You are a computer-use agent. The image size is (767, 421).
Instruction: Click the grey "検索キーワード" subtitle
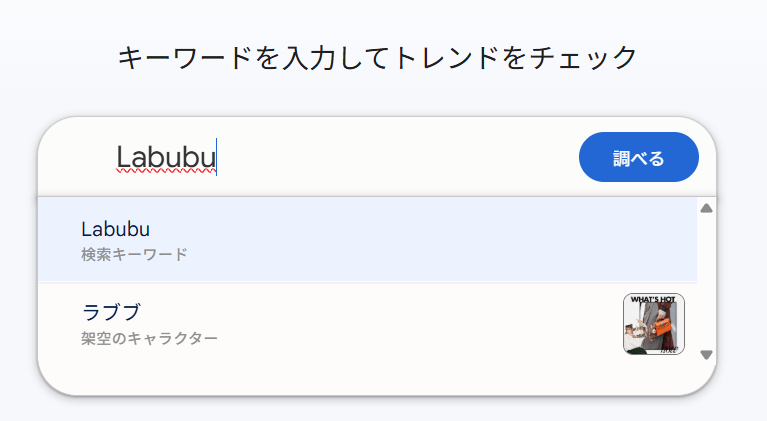pyautogui.click(x=134, y=254)
